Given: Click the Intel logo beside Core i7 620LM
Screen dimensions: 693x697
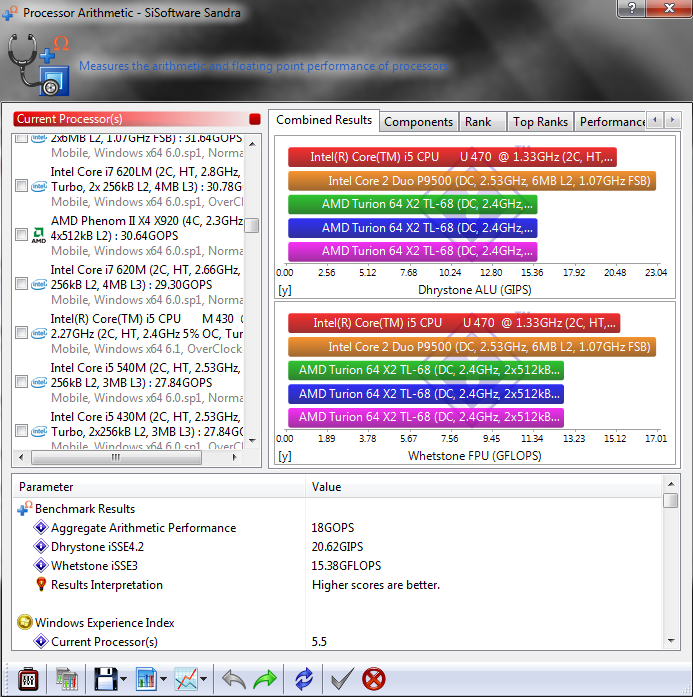Looking at the screenshot, I should pyautogui.click(x=39, y=186).
